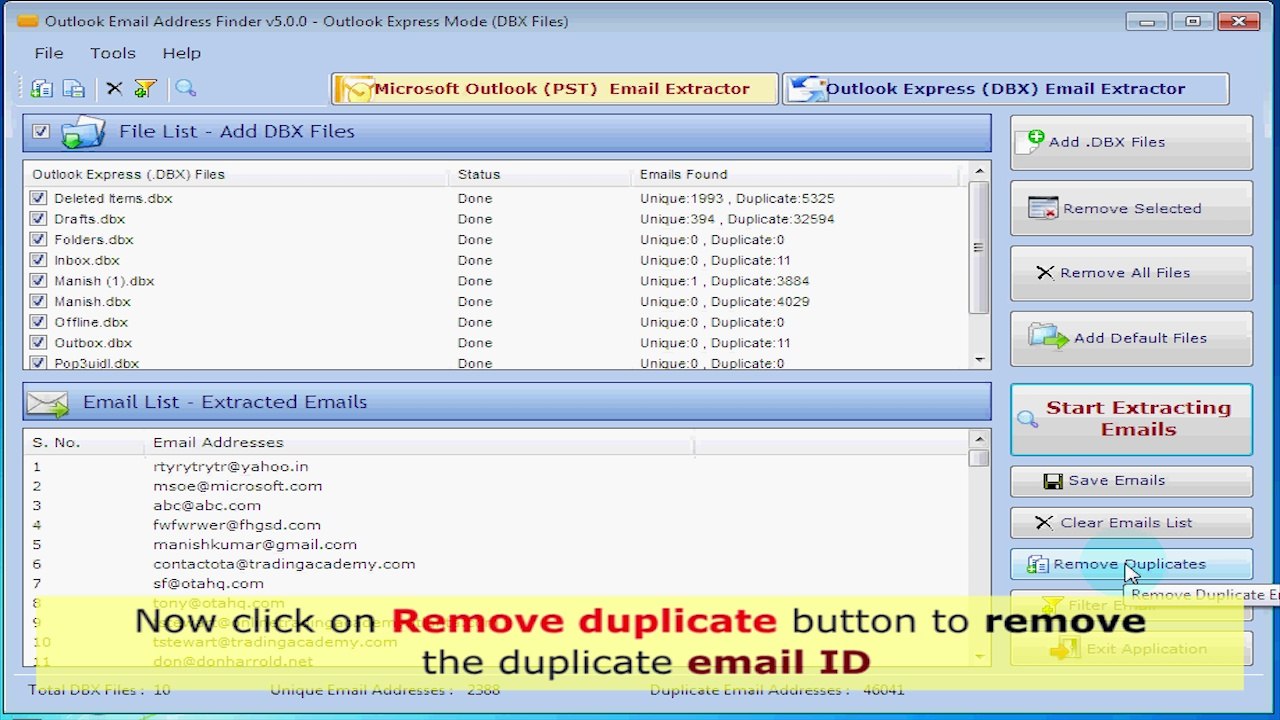Click the Outlook Express icon on DBX tab

click(806, 89)
